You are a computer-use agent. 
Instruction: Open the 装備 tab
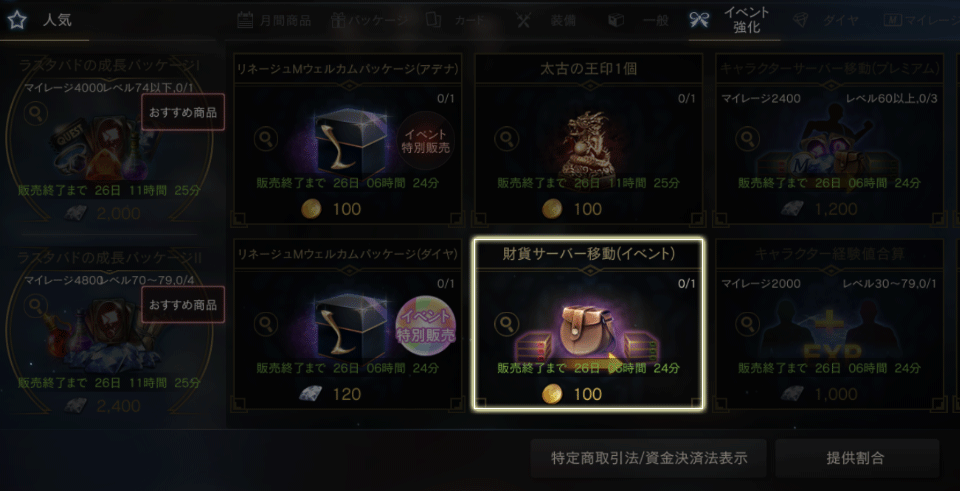[546, 20]
